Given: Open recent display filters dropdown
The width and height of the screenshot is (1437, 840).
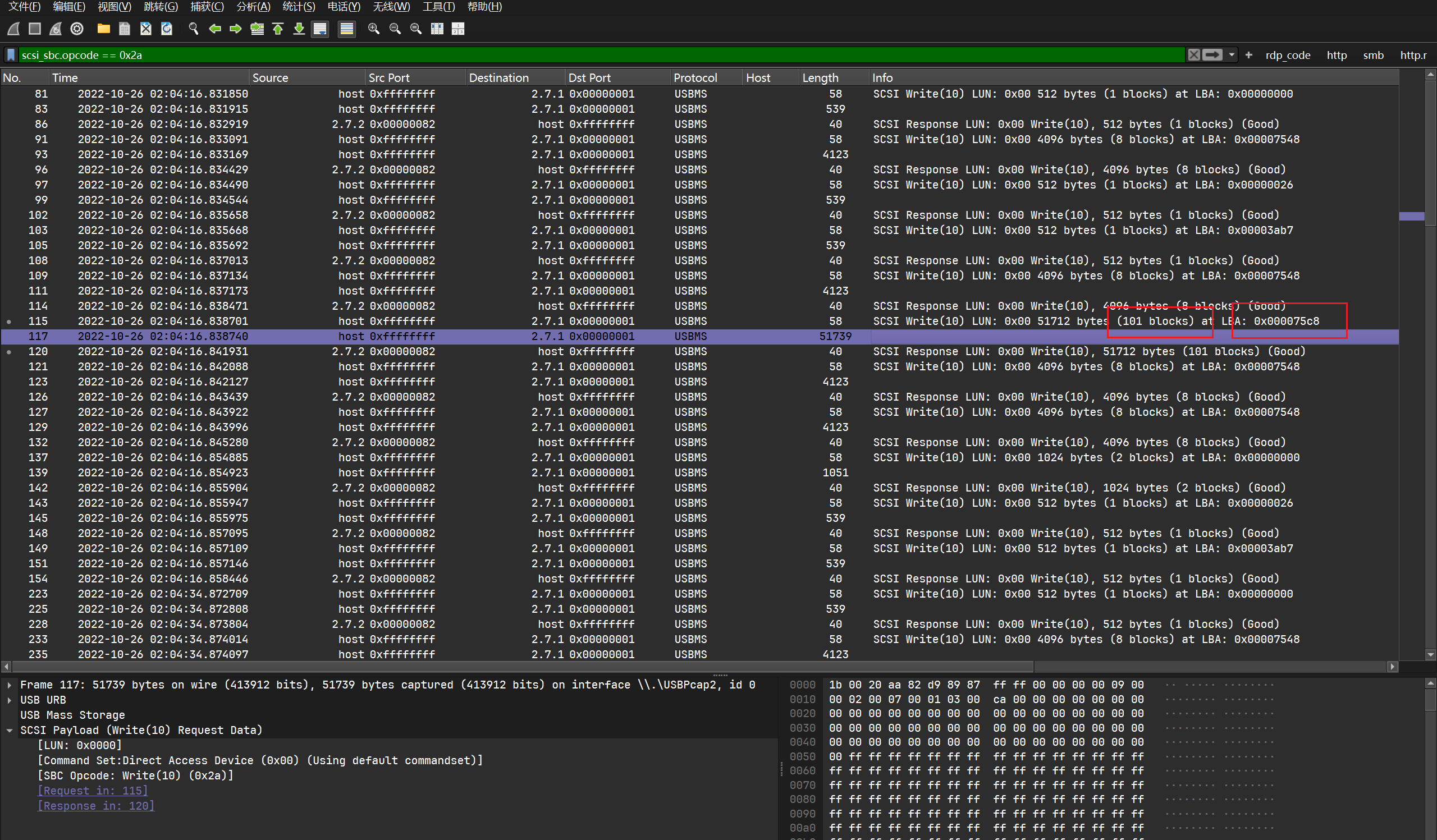Looking at the screenshot, I should 1232,54.
